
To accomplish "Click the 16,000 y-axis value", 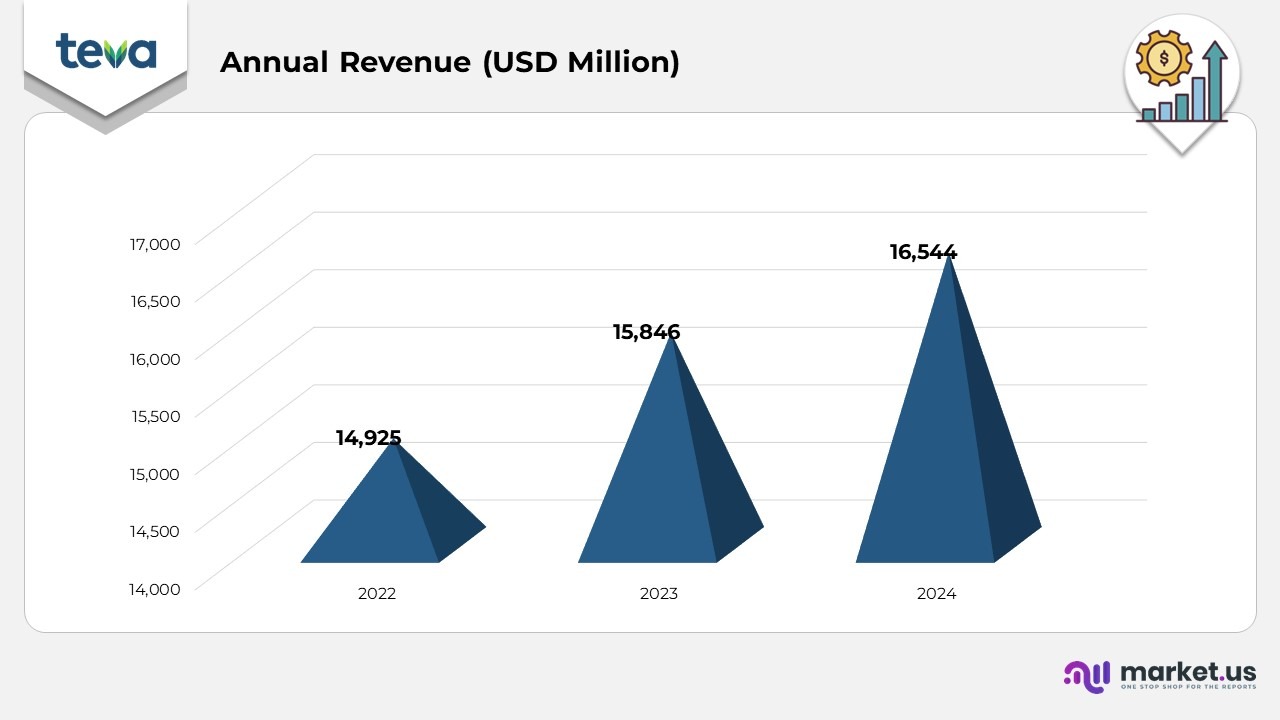I will [155, 359].
